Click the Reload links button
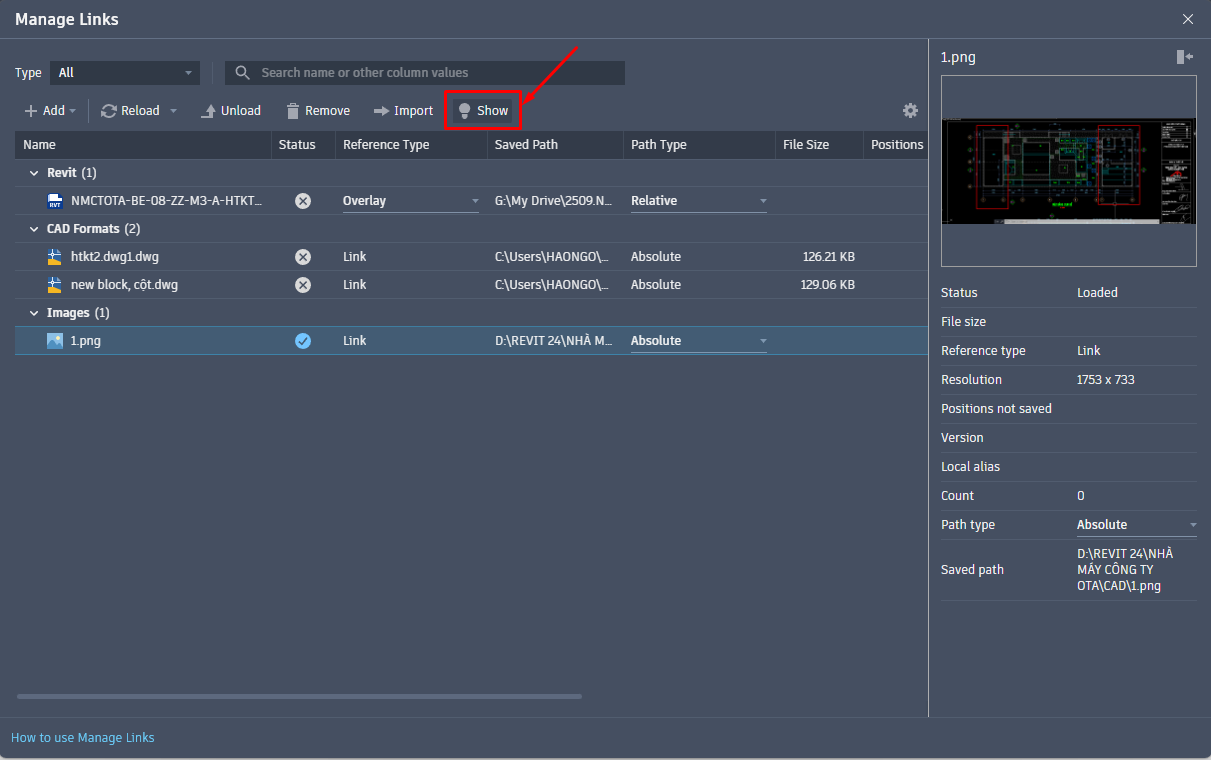Screen dimensions: 1211x760 pos(130,111)
